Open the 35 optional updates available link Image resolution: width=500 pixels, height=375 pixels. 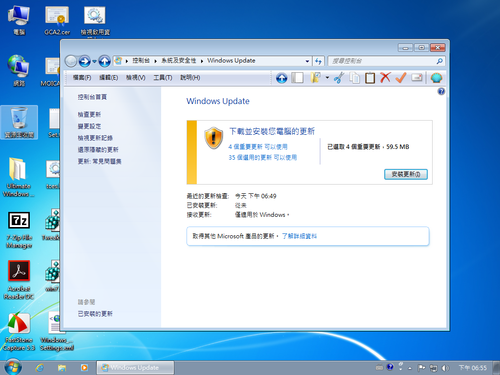263,157
